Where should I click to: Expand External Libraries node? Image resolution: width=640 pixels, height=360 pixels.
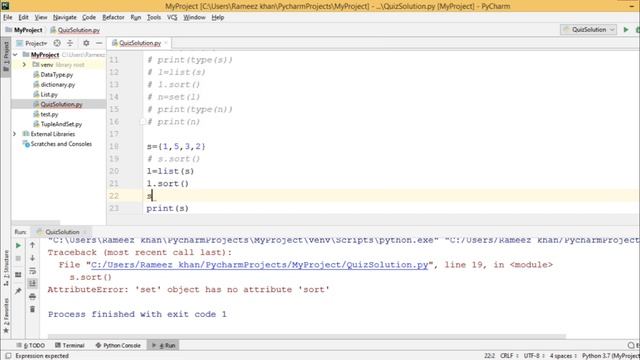click(x=15, y=134)
